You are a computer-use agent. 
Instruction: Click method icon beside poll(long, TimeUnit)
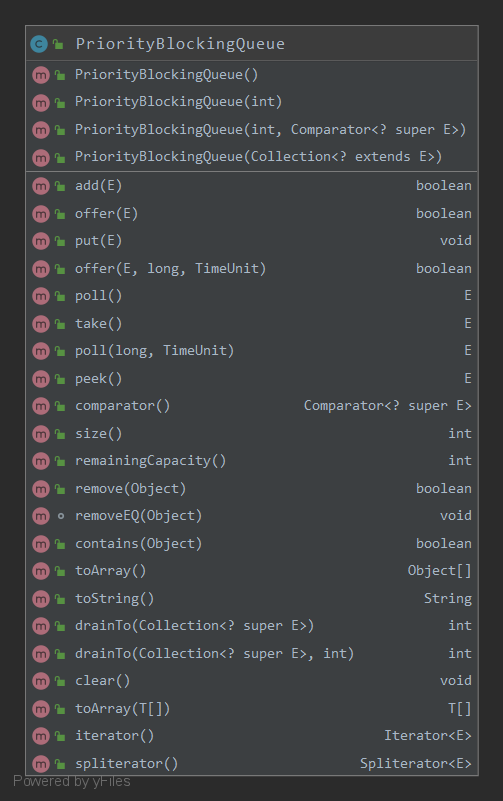point(40,351)
